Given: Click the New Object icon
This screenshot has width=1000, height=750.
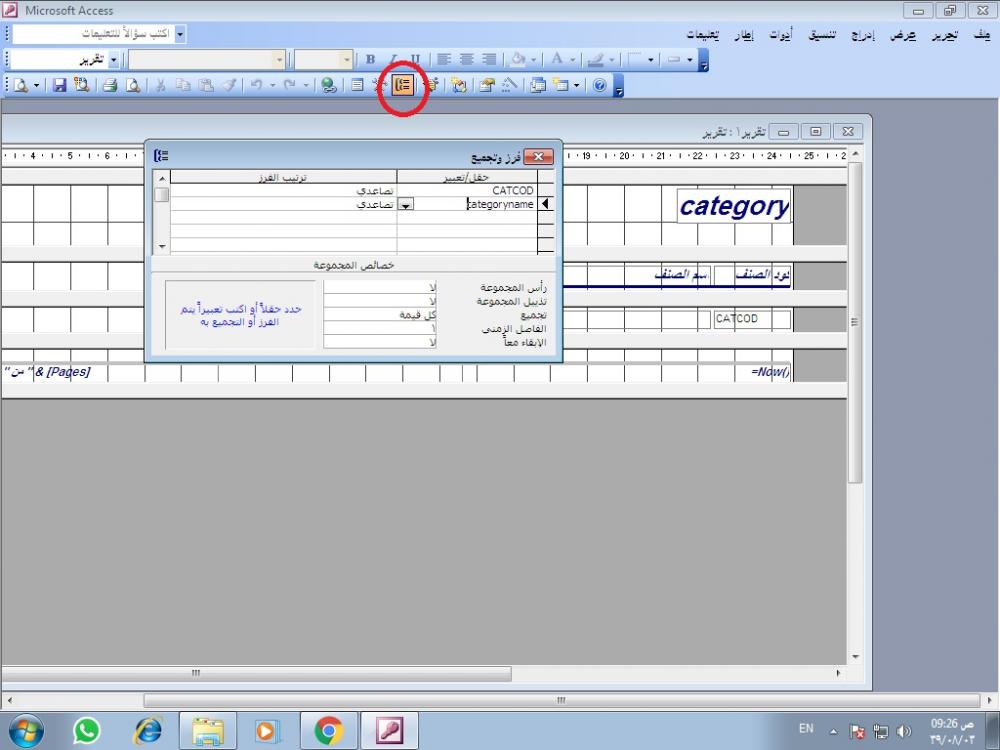Looking at the screenshot, I should pos(561,85).
